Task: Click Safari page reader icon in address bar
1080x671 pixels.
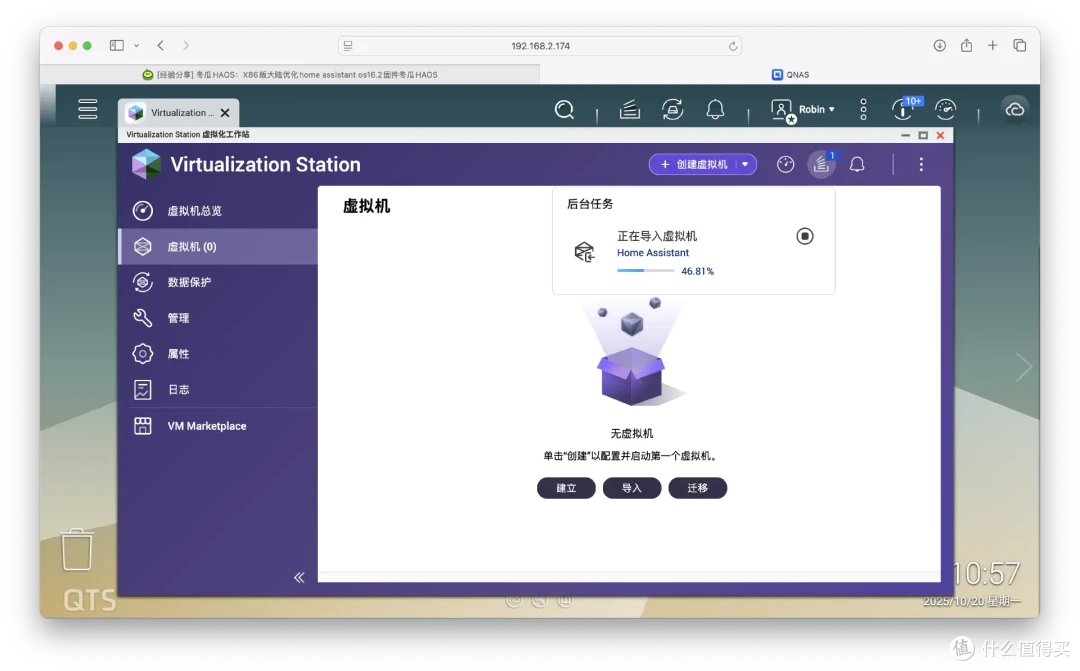Action: click(x=348, y=45)
